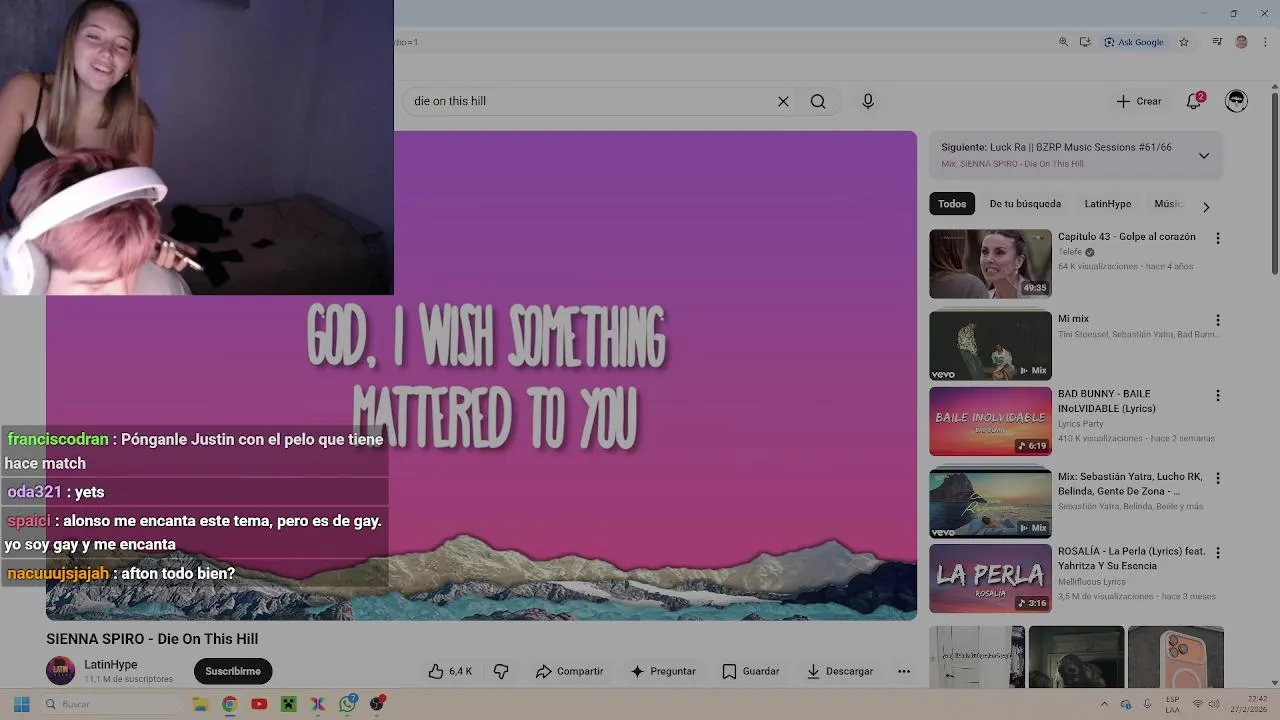This screenshot has height=720, width=1280.
Task: Open Chrome profile avatar
Action: click(1242, 42)
